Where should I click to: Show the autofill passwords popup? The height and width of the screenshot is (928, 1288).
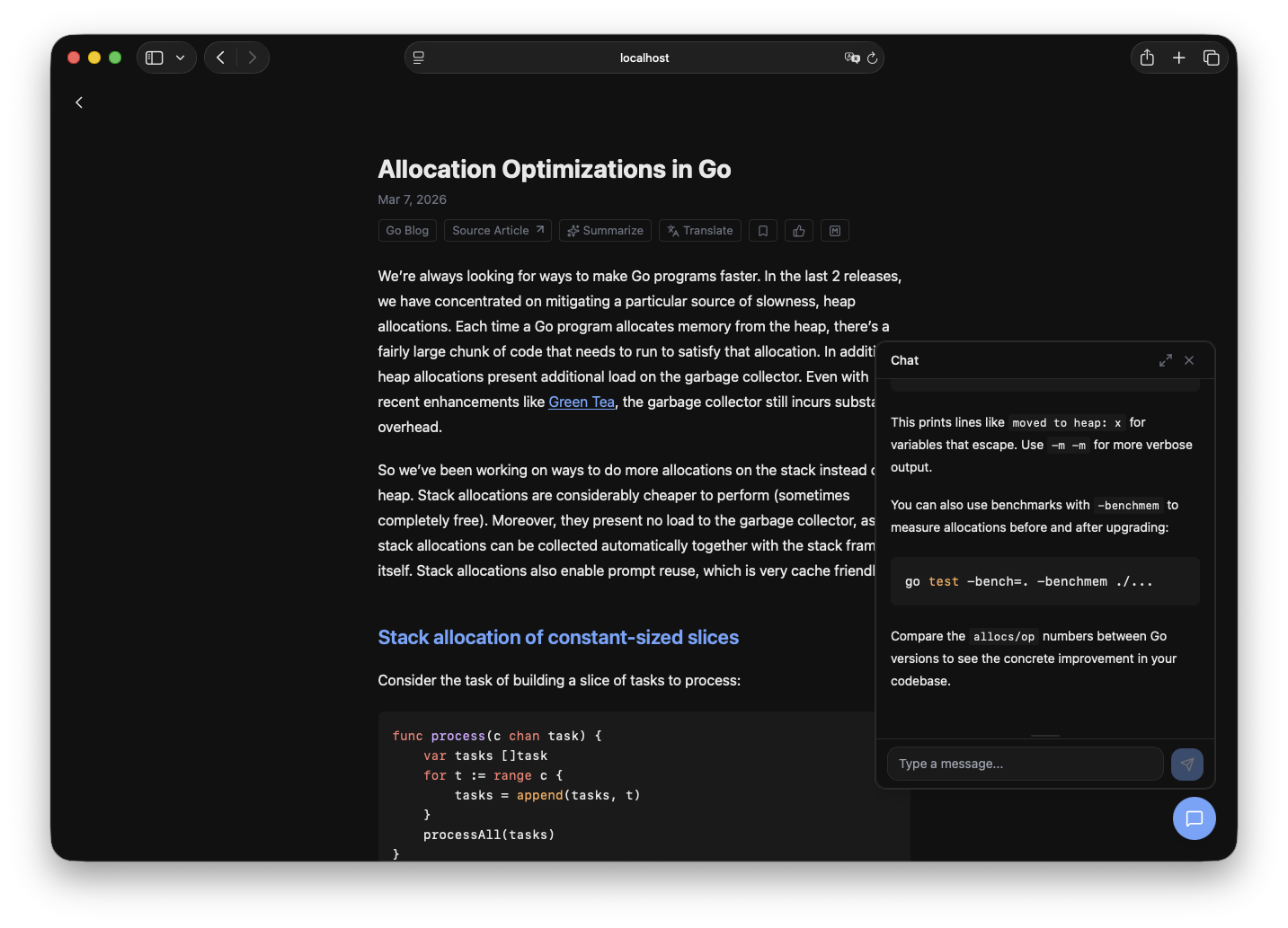pos(852,57)
